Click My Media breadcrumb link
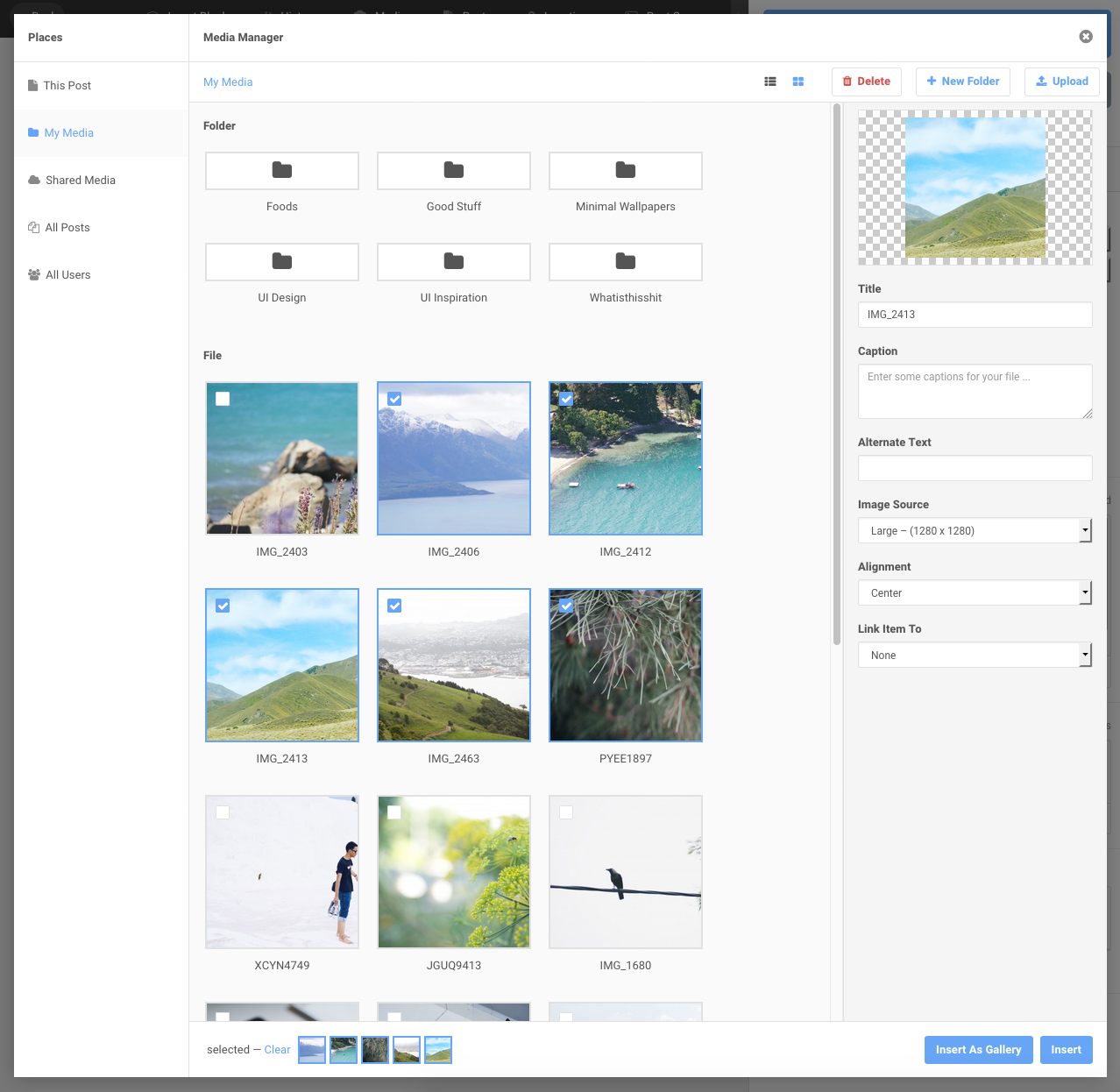 (x=228, y=82)
